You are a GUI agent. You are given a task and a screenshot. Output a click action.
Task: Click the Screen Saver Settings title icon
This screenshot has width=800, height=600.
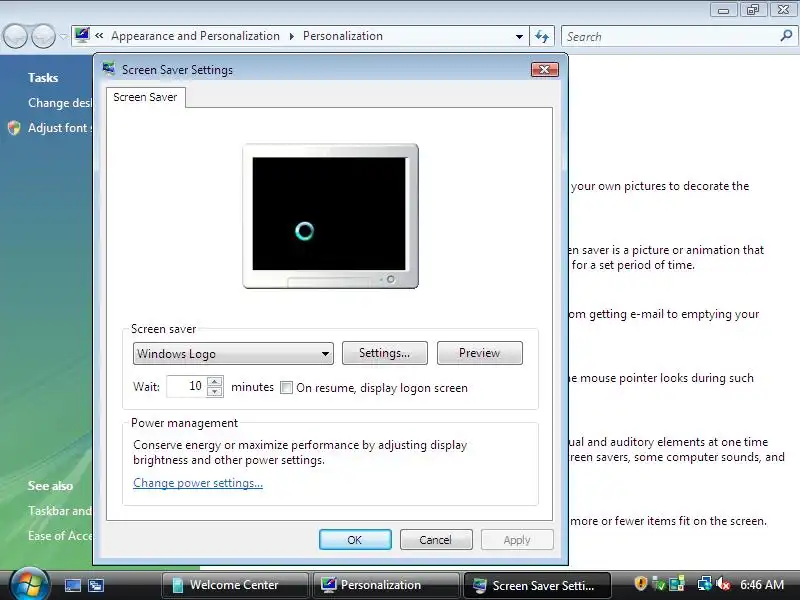(x=109, y=69)
